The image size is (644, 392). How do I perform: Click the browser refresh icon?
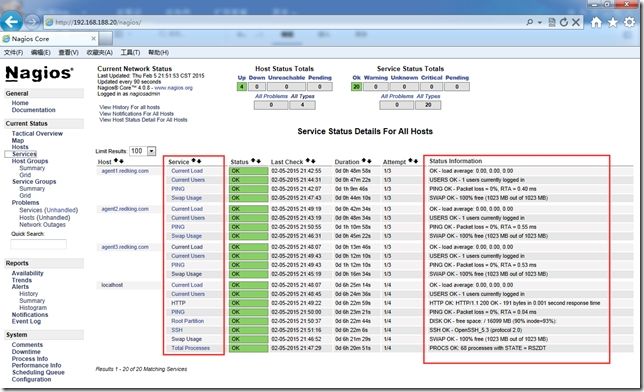point(564,22)
